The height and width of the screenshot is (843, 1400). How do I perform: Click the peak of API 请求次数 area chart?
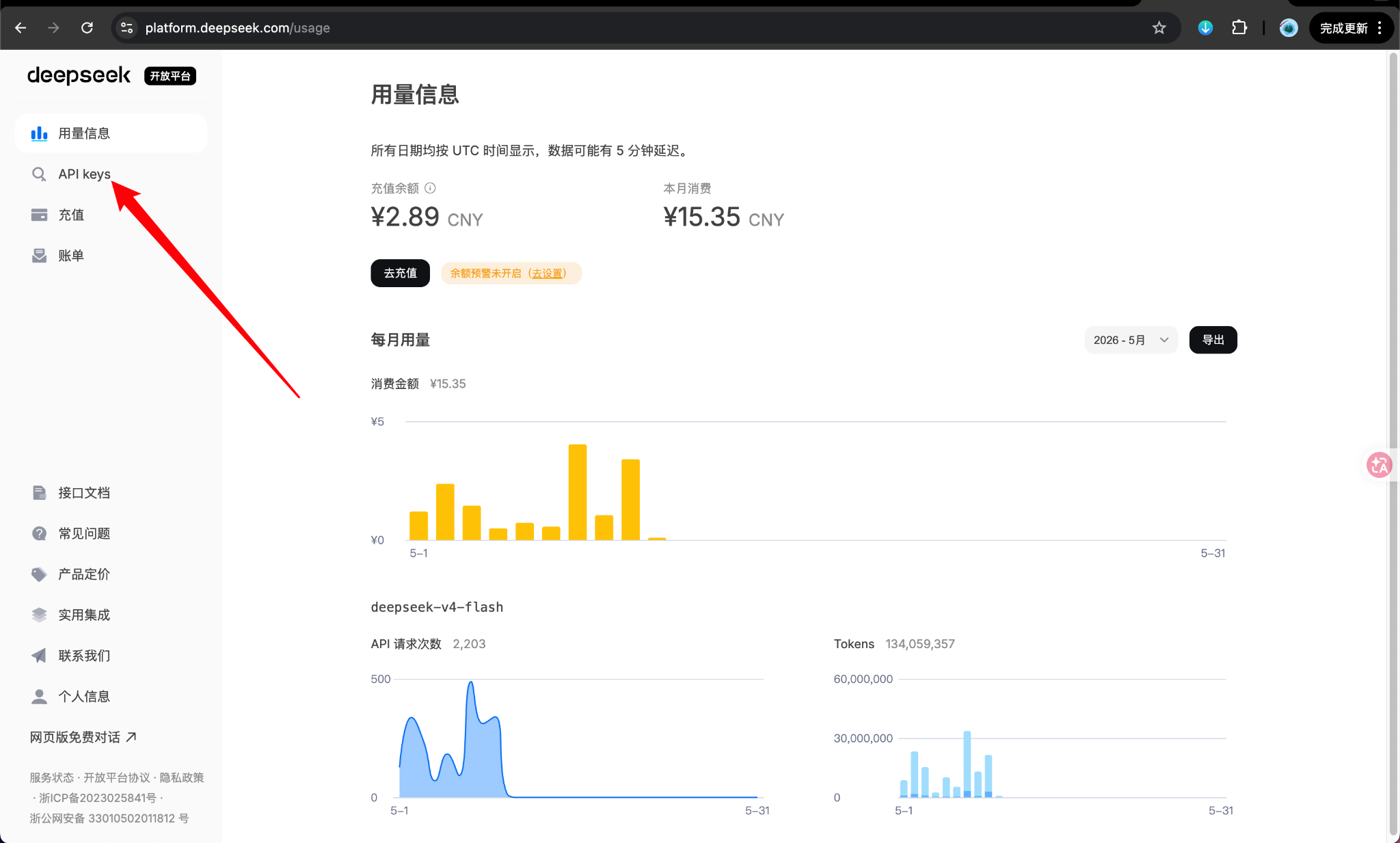[x=471, y=684]
